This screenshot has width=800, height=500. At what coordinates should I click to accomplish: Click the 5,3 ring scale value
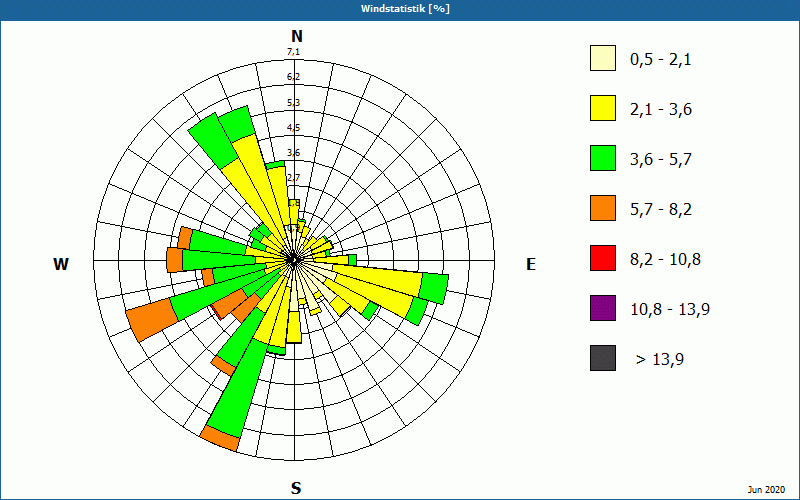point(293,103)
